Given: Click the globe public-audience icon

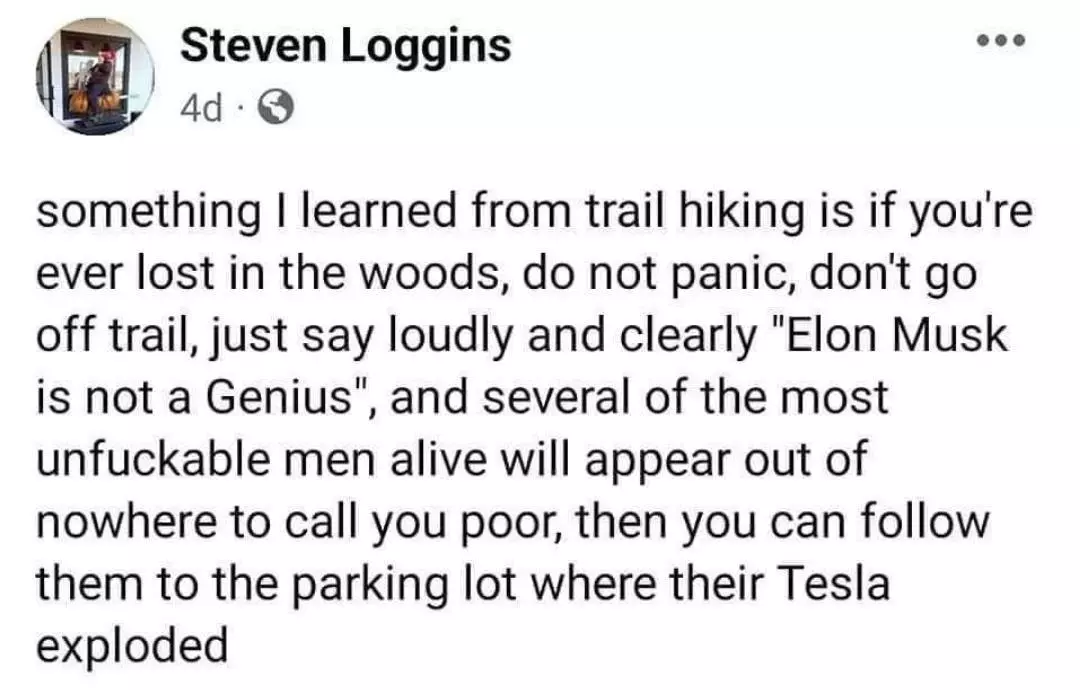Looking at the screenshot, I should pyautogui.click(x=276, y=106).
